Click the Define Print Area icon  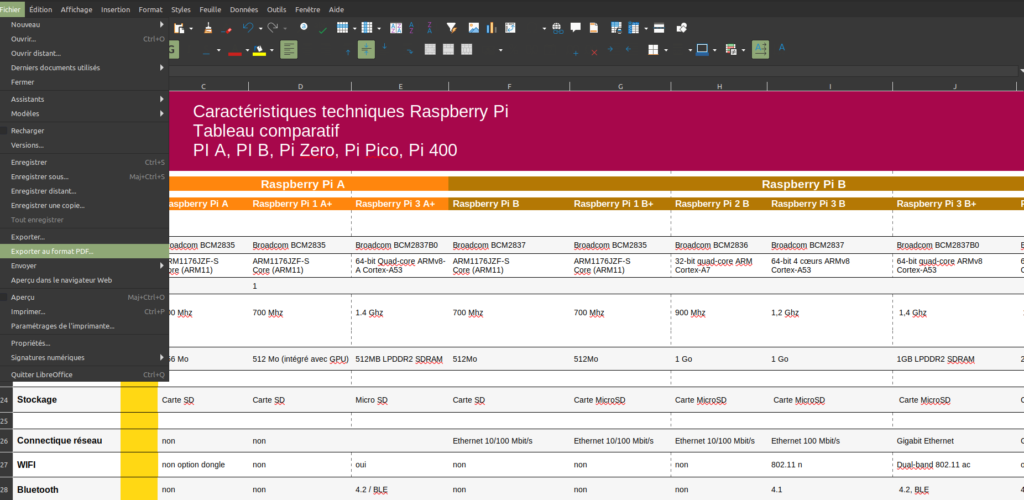coord(616,28)
